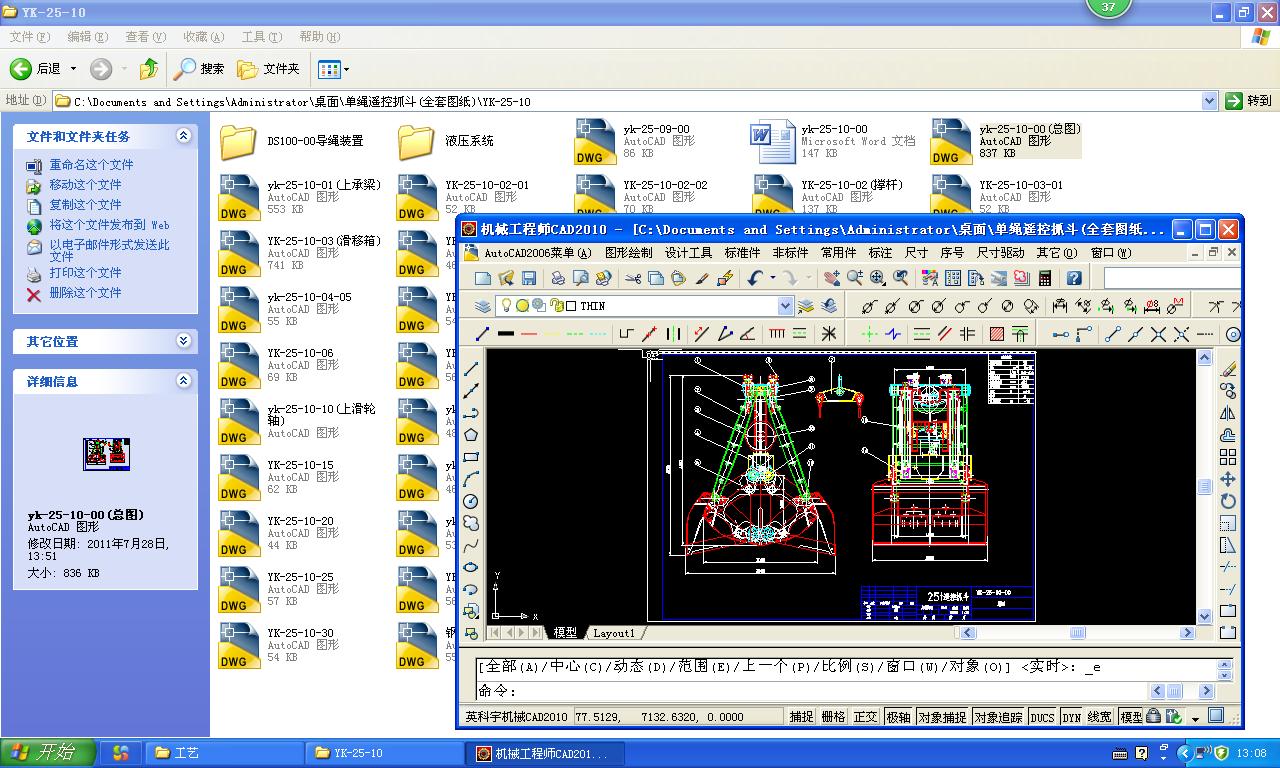Click Explorer 搜索 (Search) button
The height and width of the screenshot is (768, 1280).
[x=199, y=69]
